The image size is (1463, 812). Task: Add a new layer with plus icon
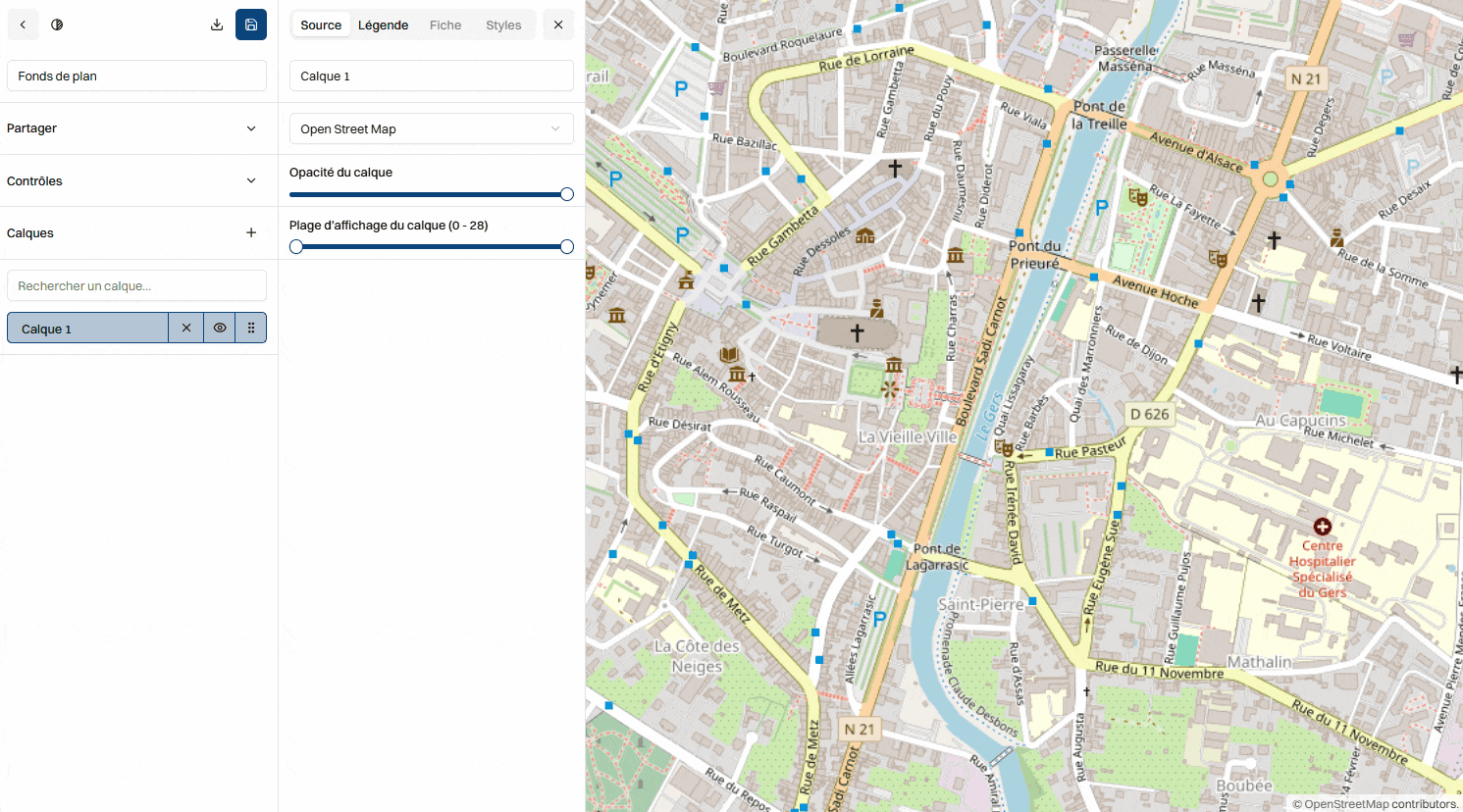pyautogui.click(x=251, y=232)
